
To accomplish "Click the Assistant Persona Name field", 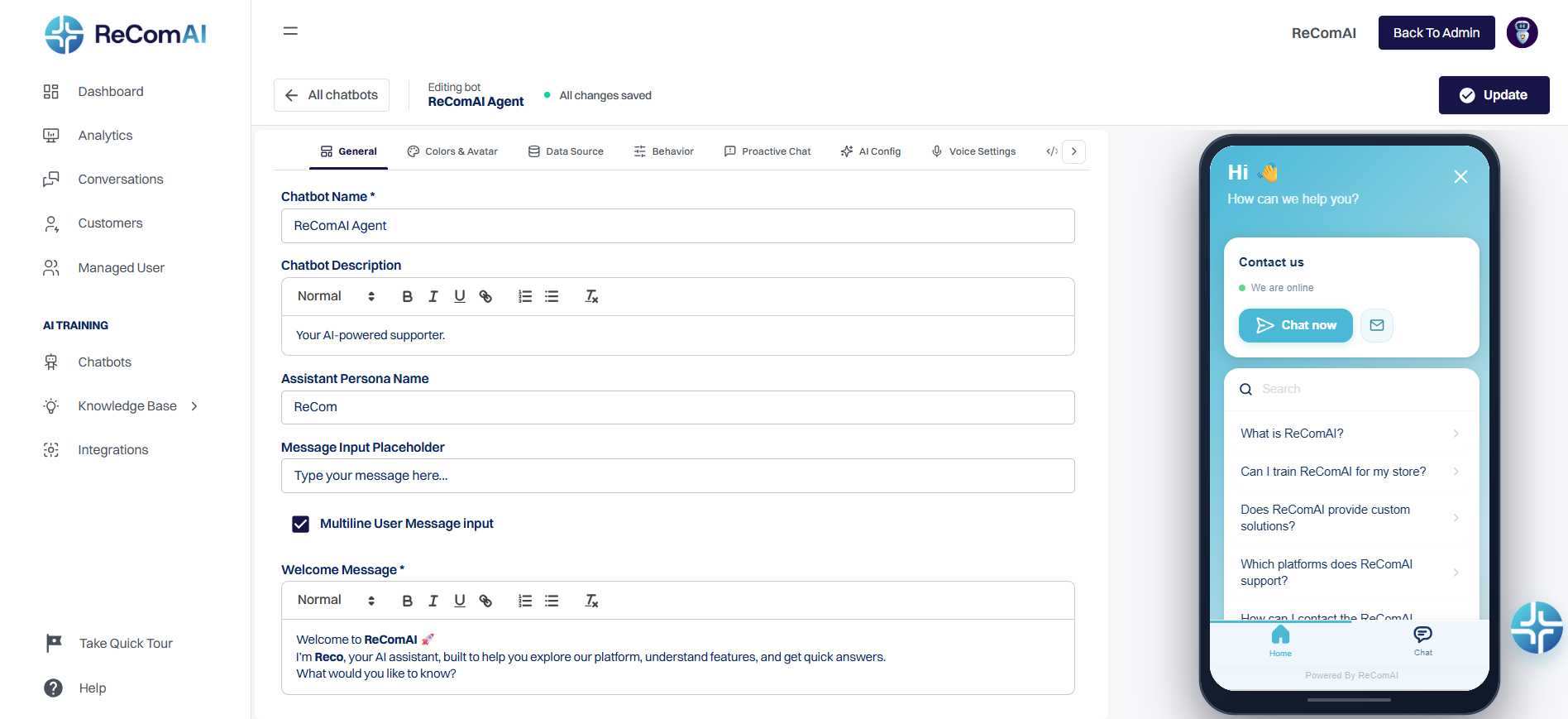I will click(678, 407).
